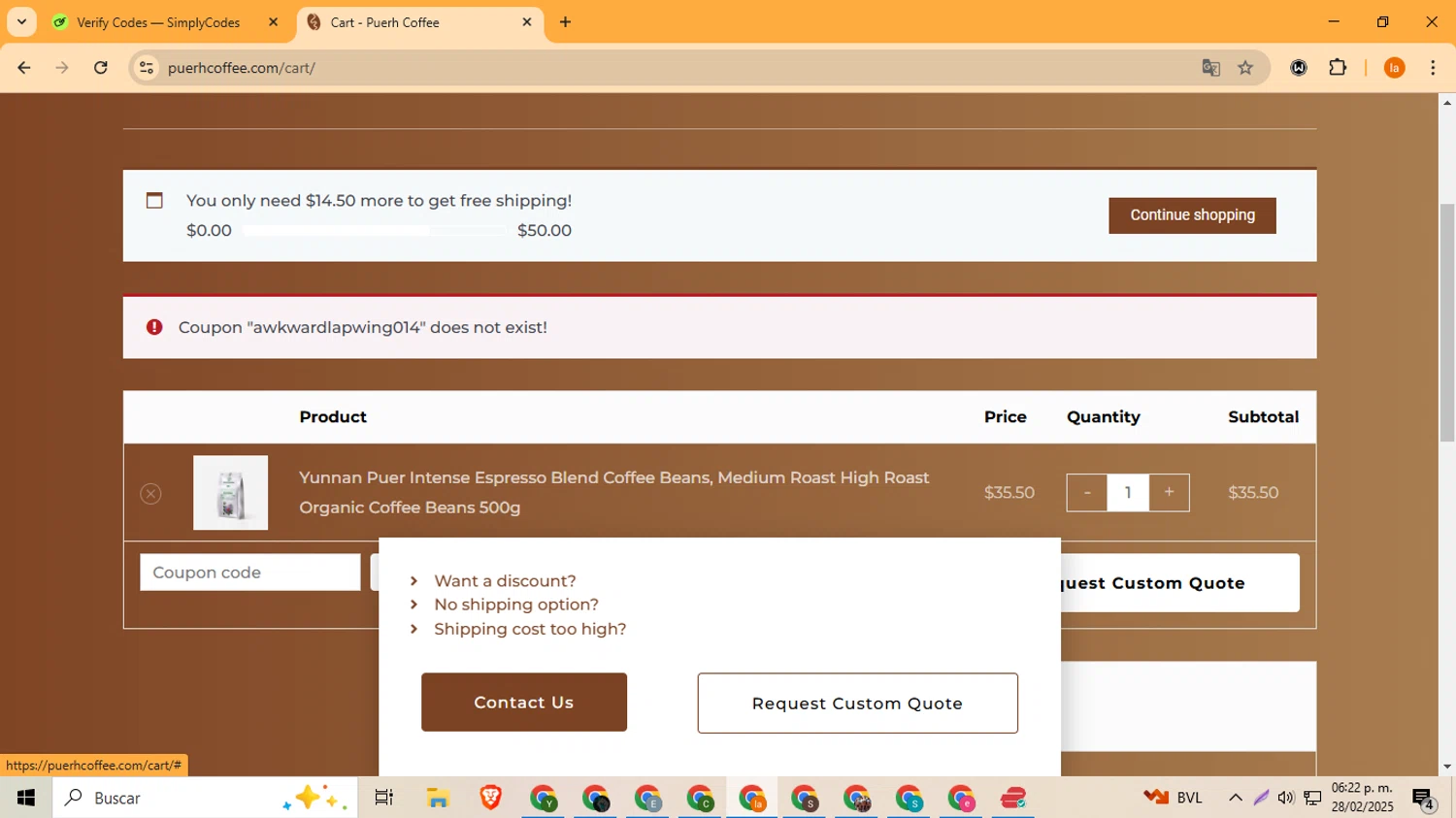Image resolution: width=1456 pixels, height=818 pixels.
Task: Open Chrome's three-dot menu
Action: 1433,68
